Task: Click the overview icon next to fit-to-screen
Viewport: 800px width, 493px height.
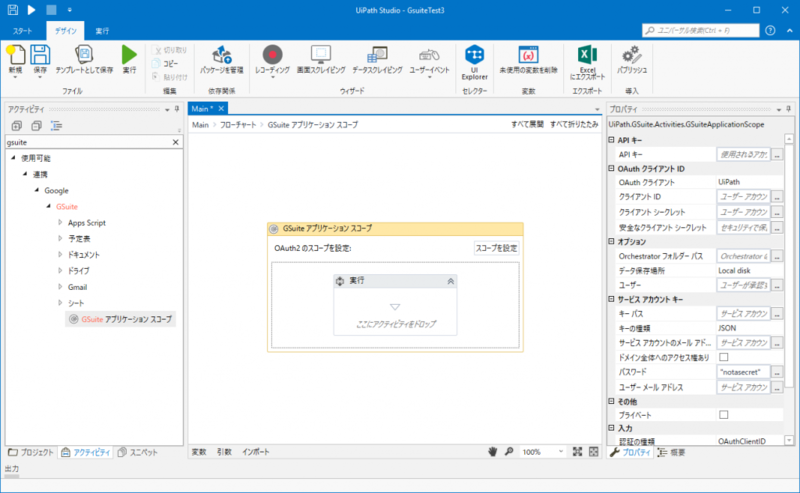Action: click(593, 452)
